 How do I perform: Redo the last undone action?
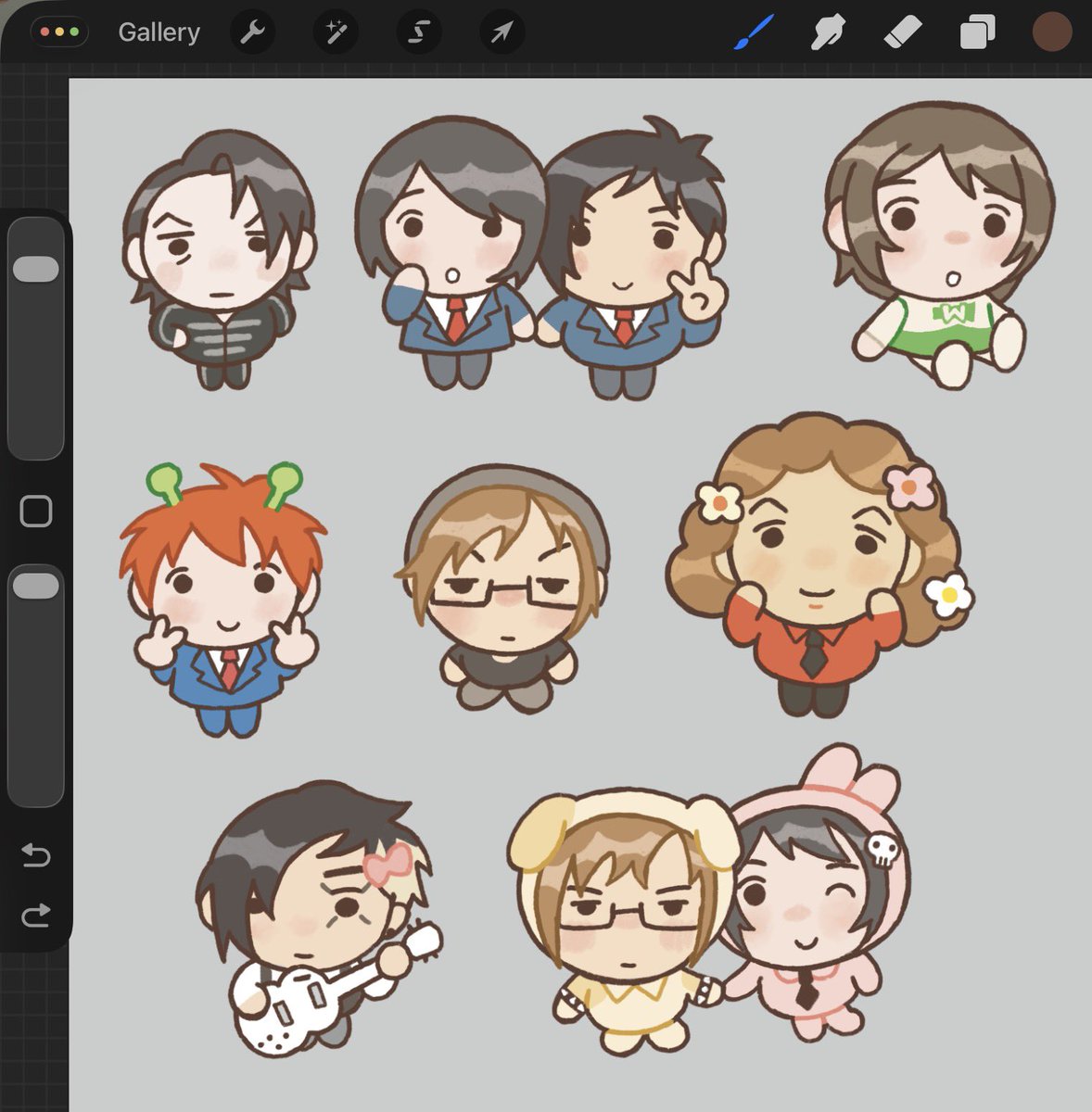pyautogui.click(x=36, y=916)
